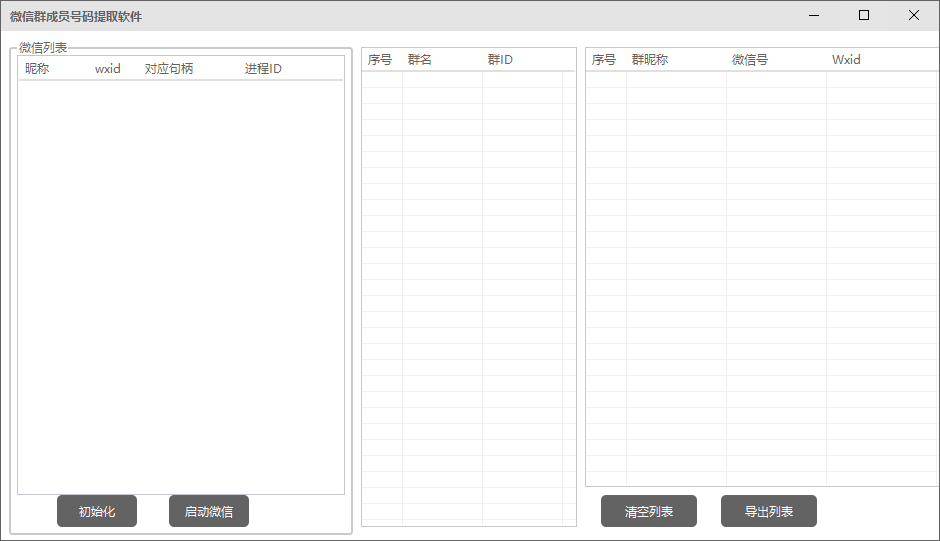Image resolution: width=940 pixels, height=541 pixels.
Task: Export the list via 导出列表
Action: tap(769, 511)
